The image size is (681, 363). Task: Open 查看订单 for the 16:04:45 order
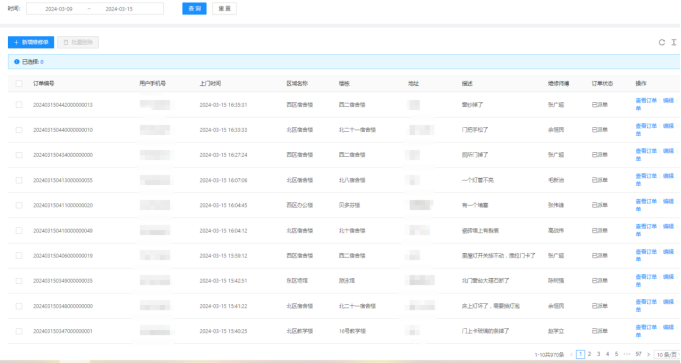click(646, 201)
